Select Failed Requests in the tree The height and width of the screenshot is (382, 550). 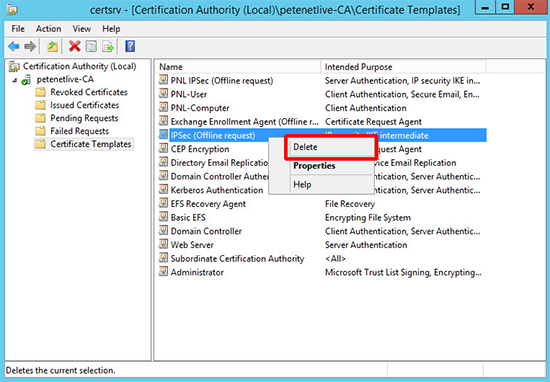(x=80, y=131)
